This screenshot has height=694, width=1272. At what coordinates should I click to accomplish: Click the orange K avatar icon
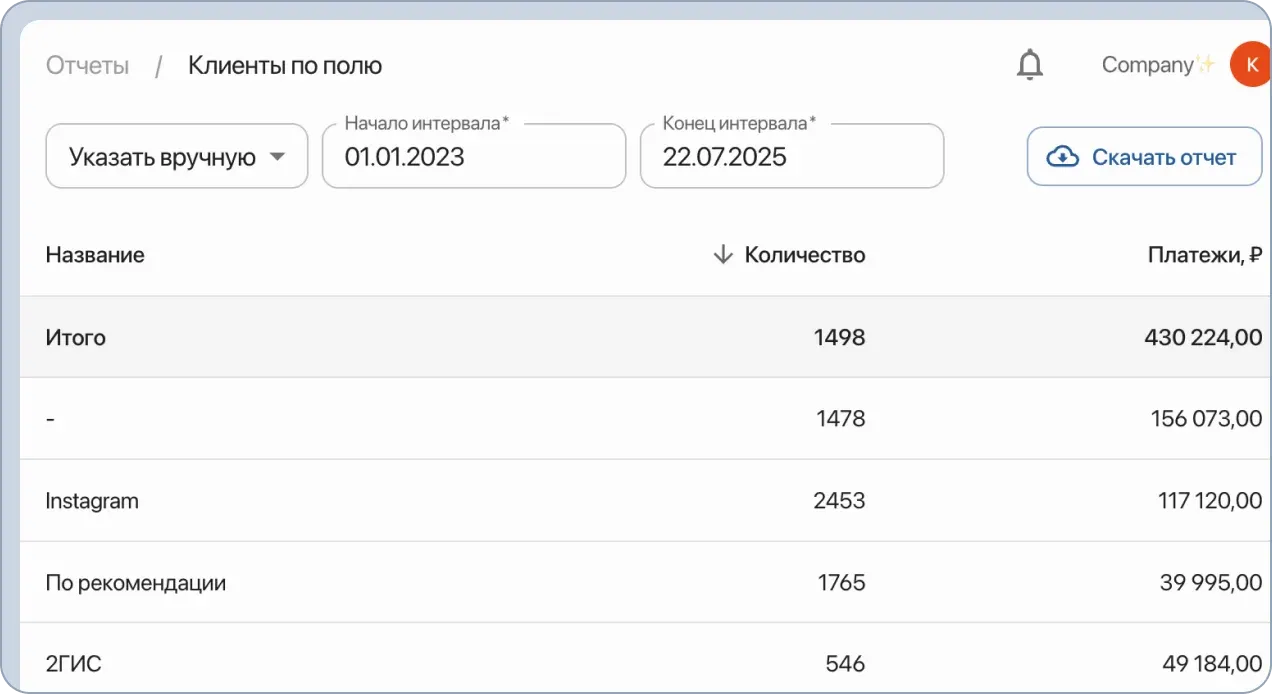tap(1250, 64)
